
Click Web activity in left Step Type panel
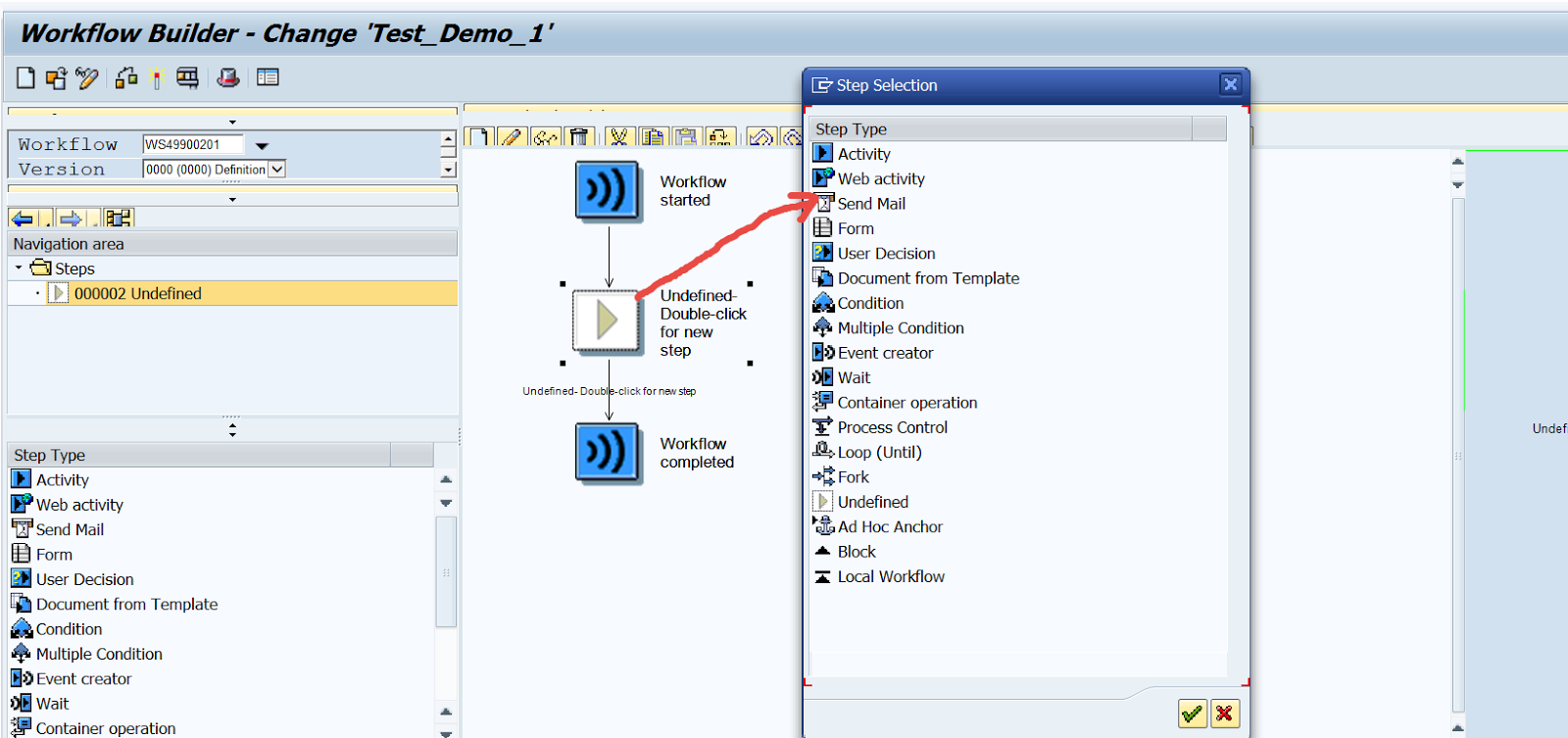tap(79, 505)
